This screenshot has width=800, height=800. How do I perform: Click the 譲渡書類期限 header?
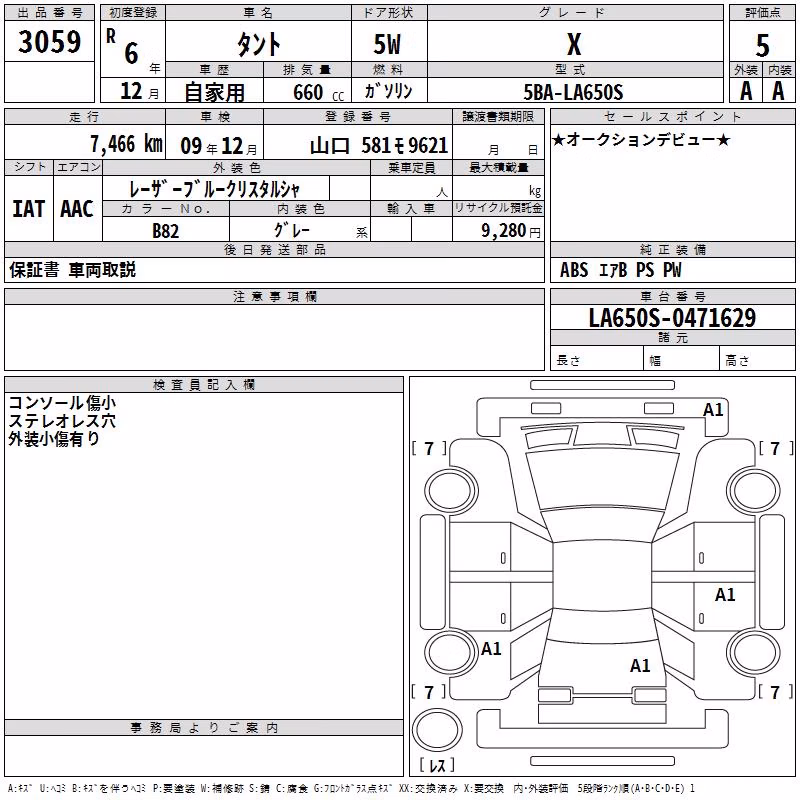[x=498, y=116]
